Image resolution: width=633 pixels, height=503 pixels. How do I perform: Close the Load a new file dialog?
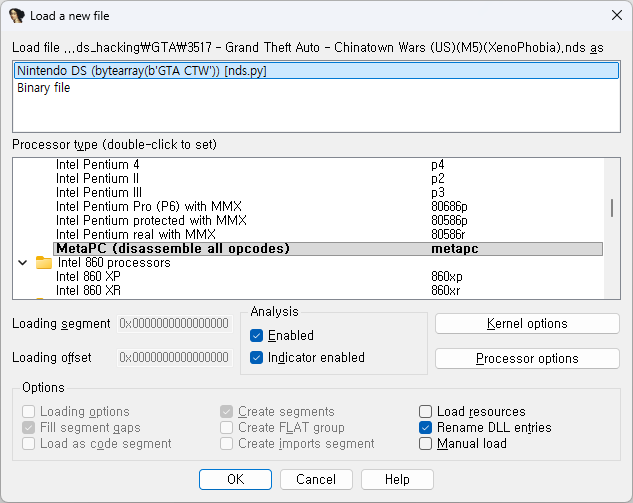point(616,15)
